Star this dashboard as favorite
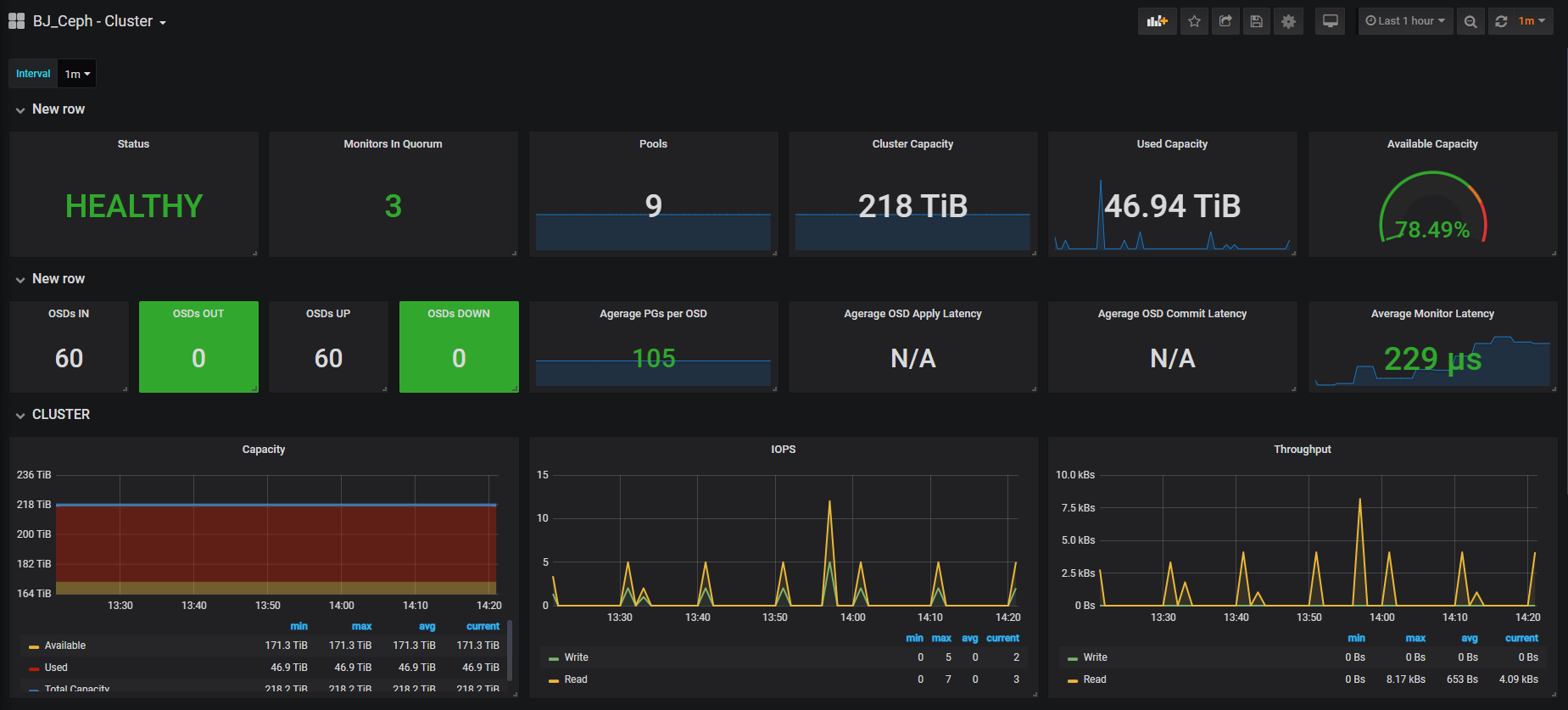Viewport: 1568px width, 710px height. pyautogui.click(x=1194, y=21)
